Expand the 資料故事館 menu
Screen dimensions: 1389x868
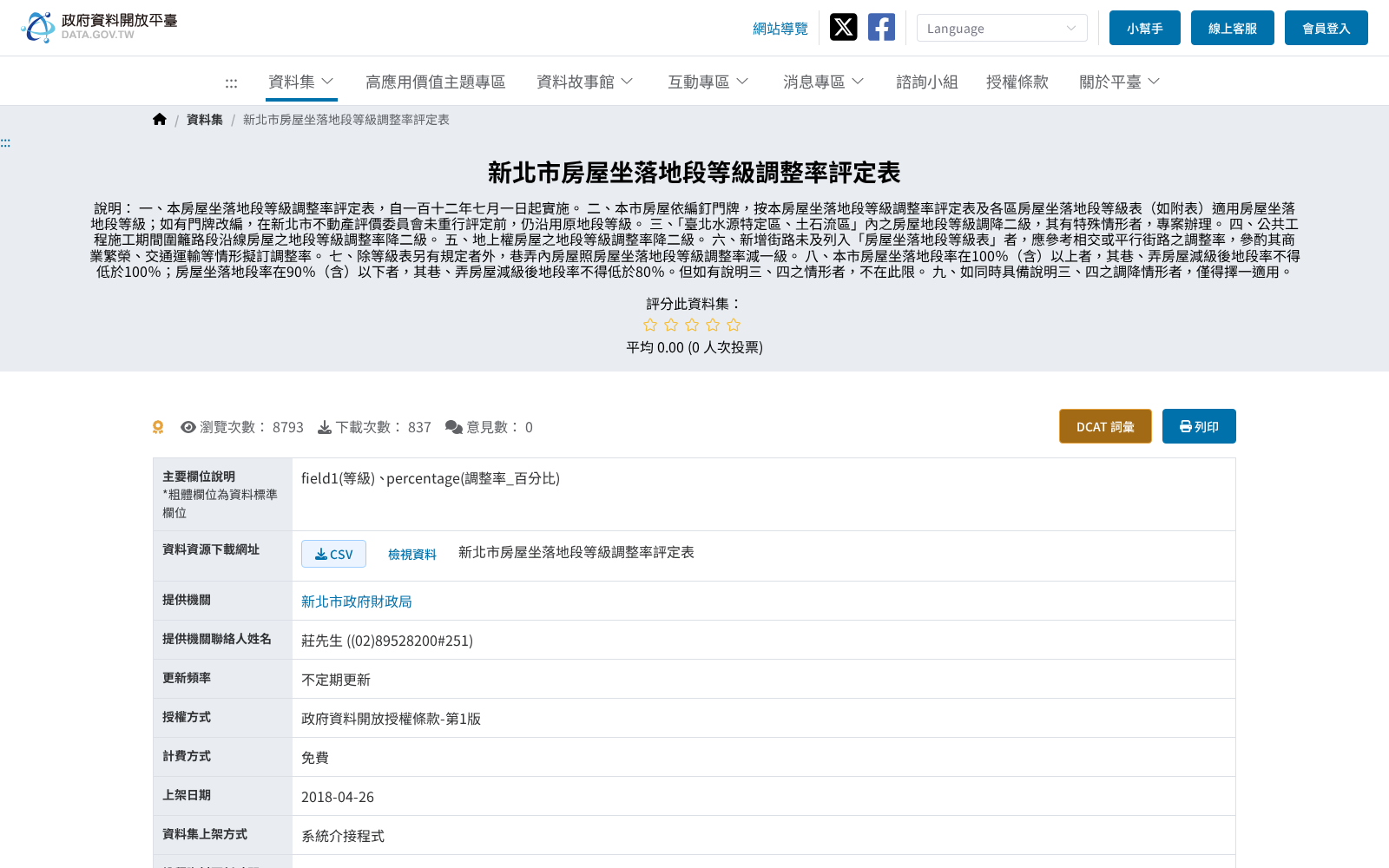(x=585, y=82)
